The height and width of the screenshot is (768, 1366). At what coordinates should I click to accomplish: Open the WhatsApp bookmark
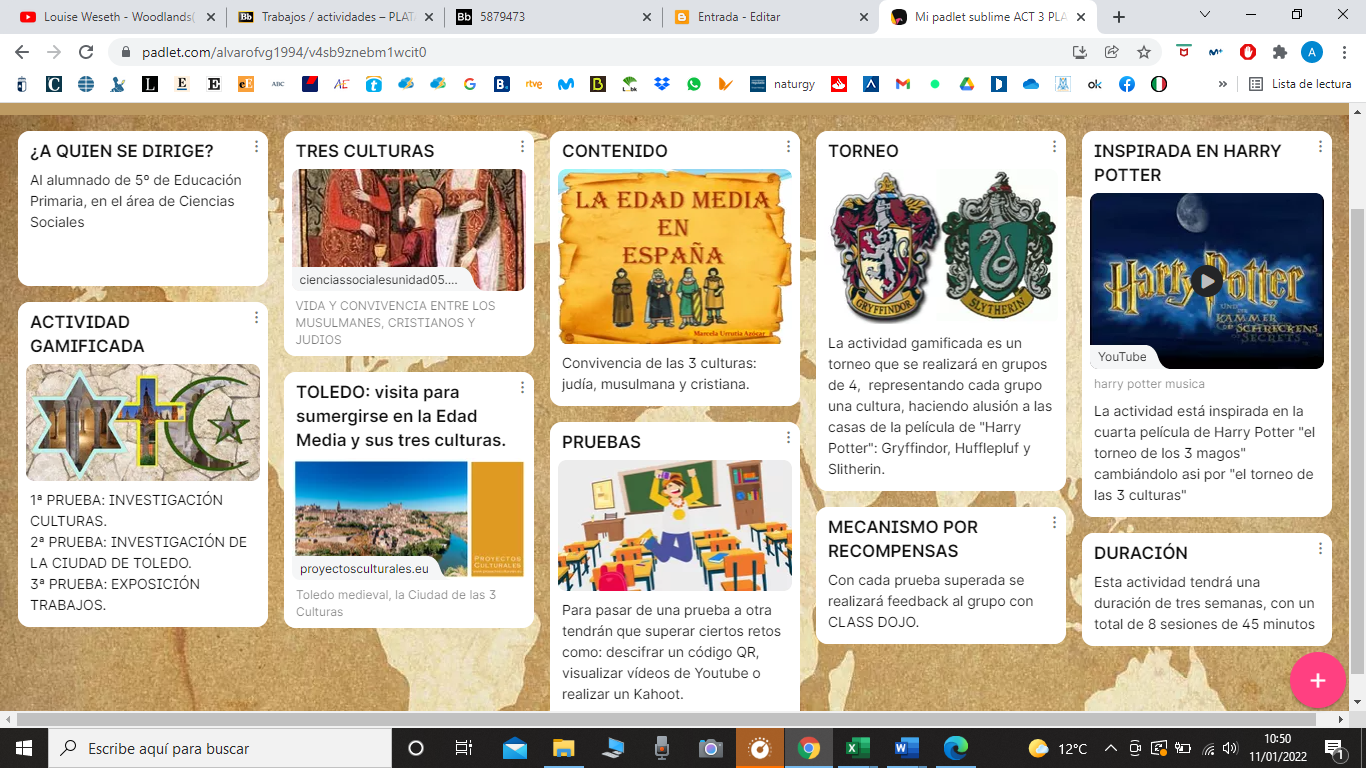tap(694, 85)
